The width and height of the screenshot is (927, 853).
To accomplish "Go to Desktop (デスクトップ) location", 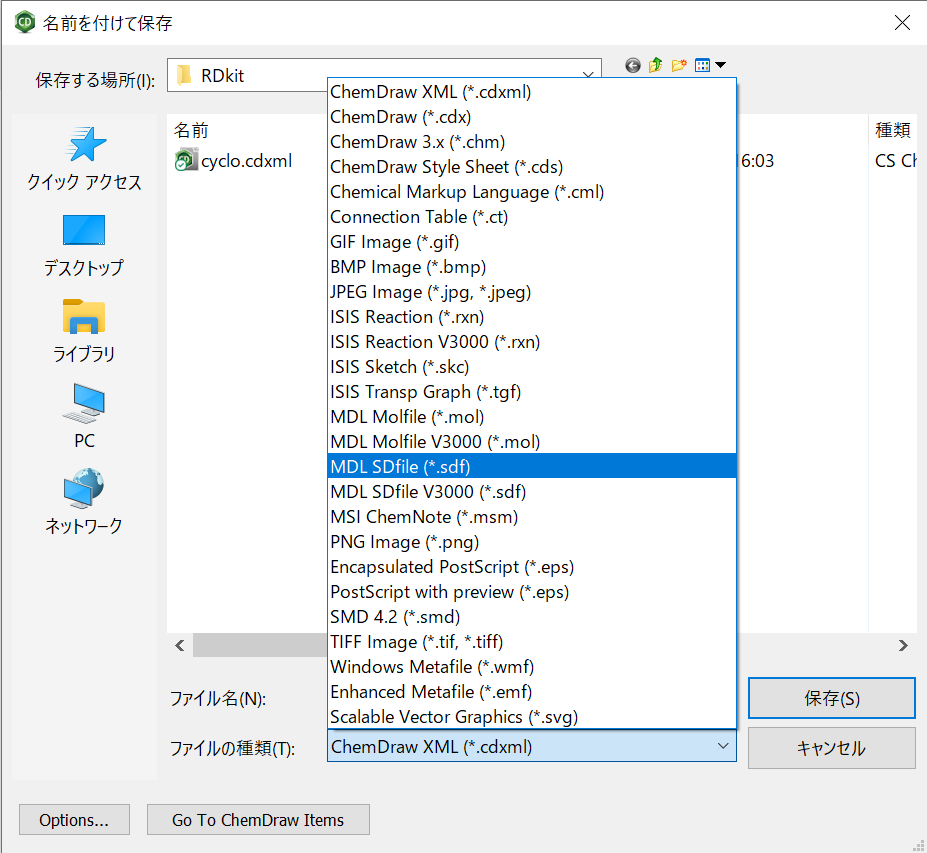I will pyautogui.click(x=84, y=245).
